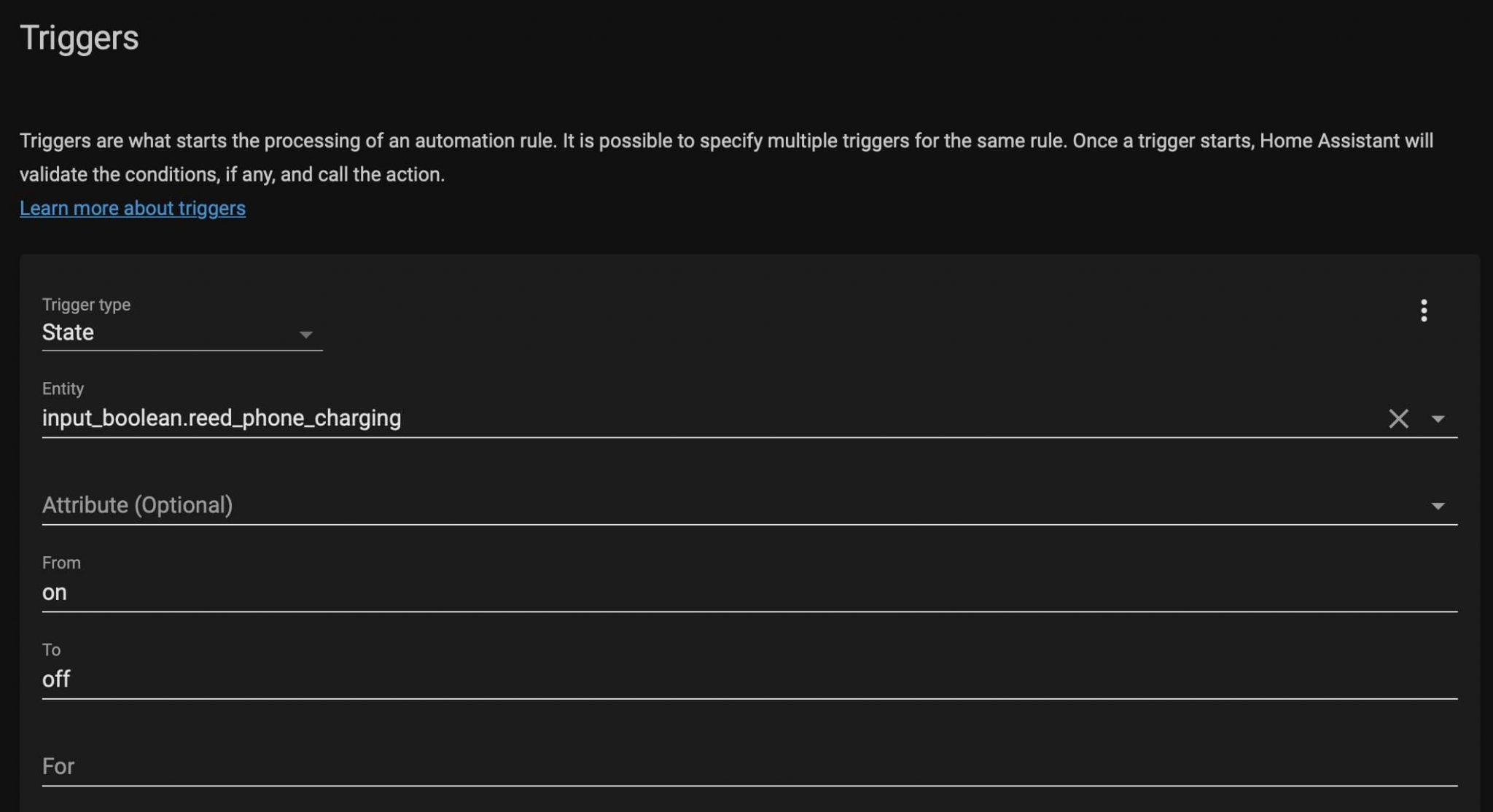Click the From field label
Image resolution: width=1493 pixels, height=812 pixels.
click(x=61, y=563)
